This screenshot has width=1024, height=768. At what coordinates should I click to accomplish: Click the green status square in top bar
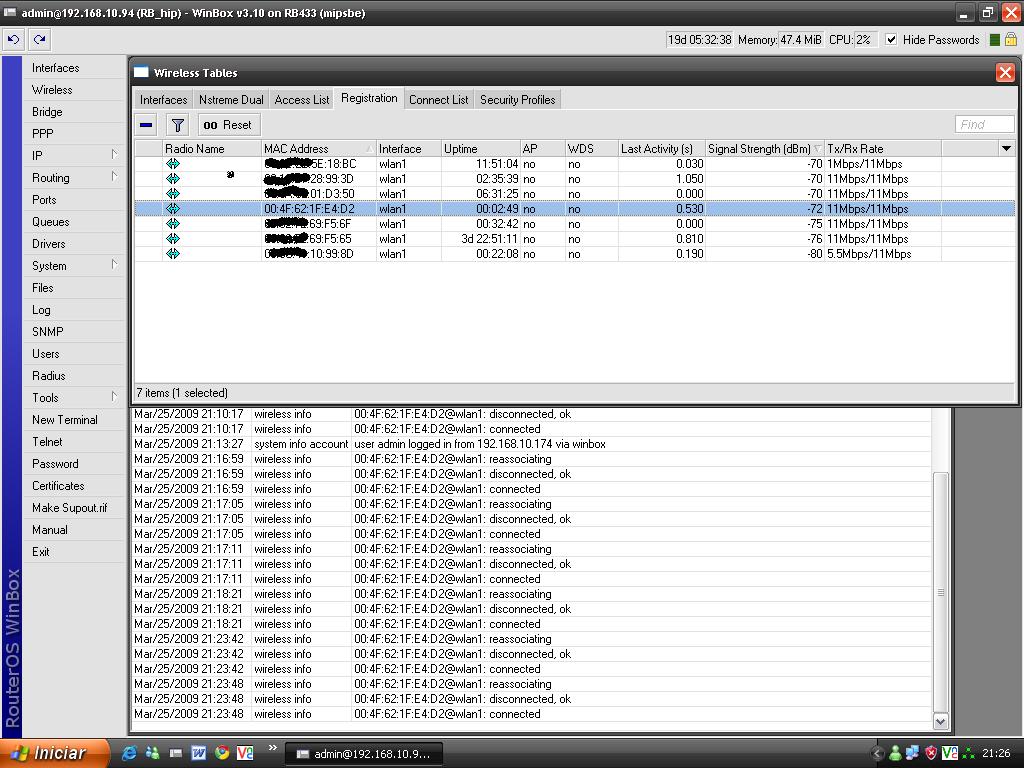(x=995, y=40)
